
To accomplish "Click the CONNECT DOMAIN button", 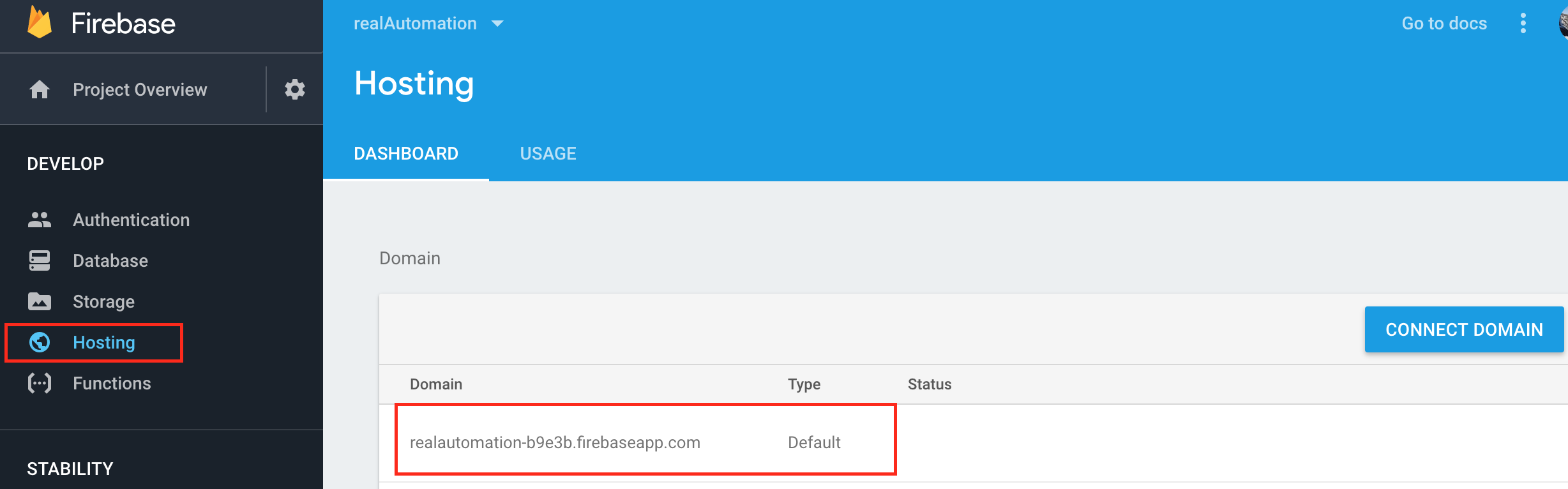I will coord(1464,329).
